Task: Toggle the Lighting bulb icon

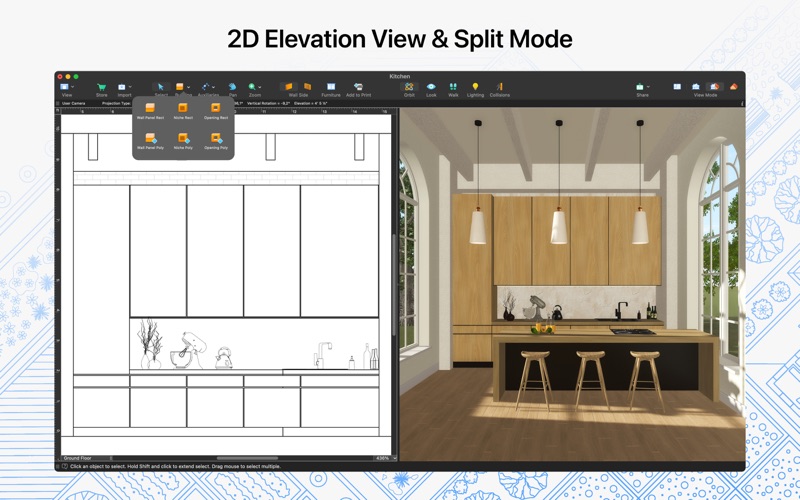Action: pos(475,87)
